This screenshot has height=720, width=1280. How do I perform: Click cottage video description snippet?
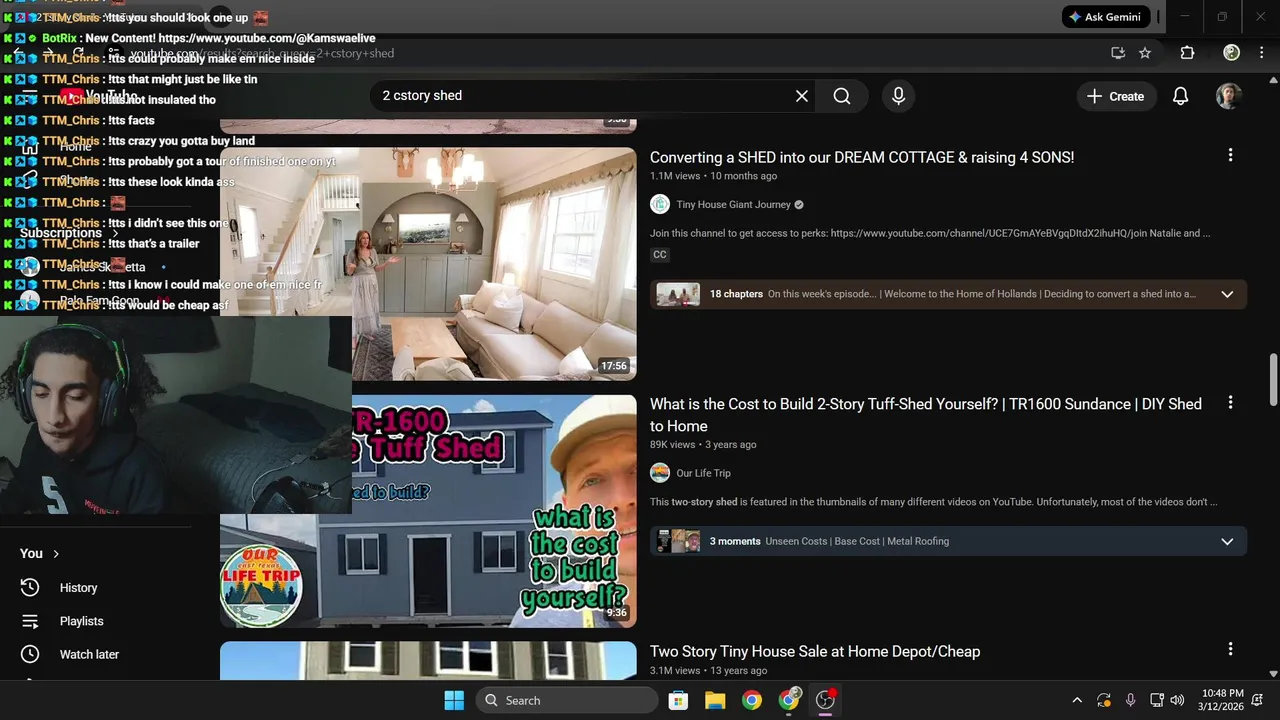point(930,233)
